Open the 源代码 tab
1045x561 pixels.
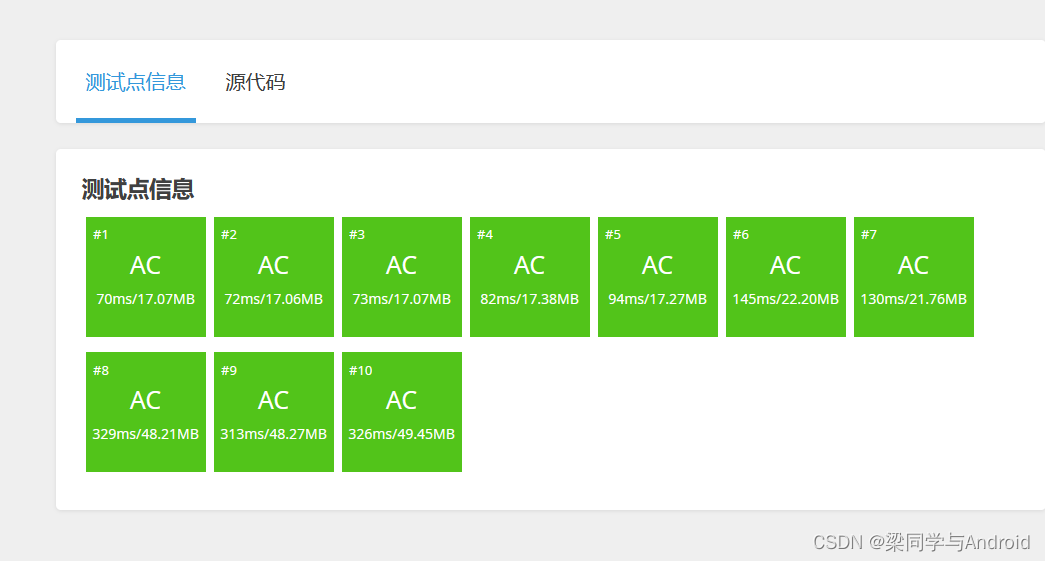[255, 82]
